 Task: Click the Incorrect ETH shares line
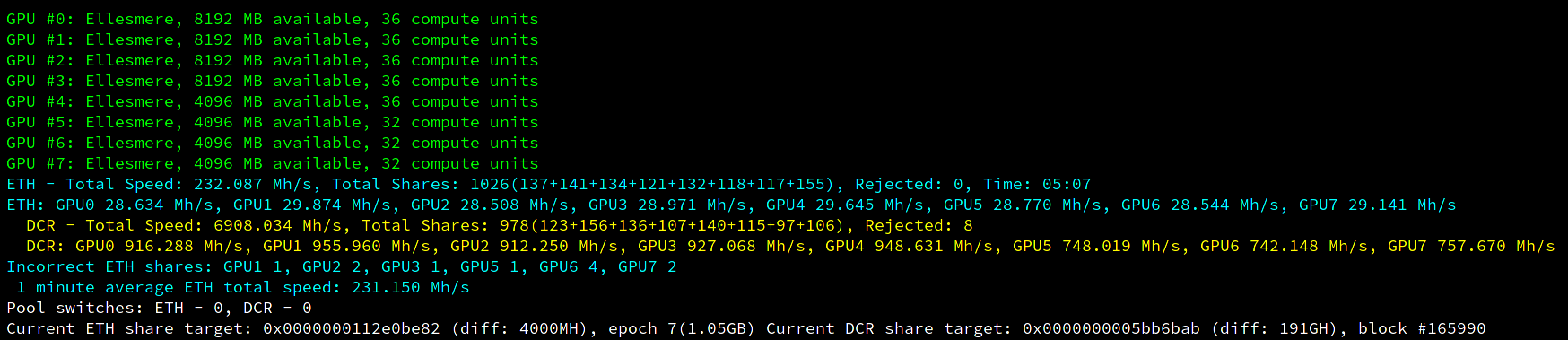pos(342,266)
